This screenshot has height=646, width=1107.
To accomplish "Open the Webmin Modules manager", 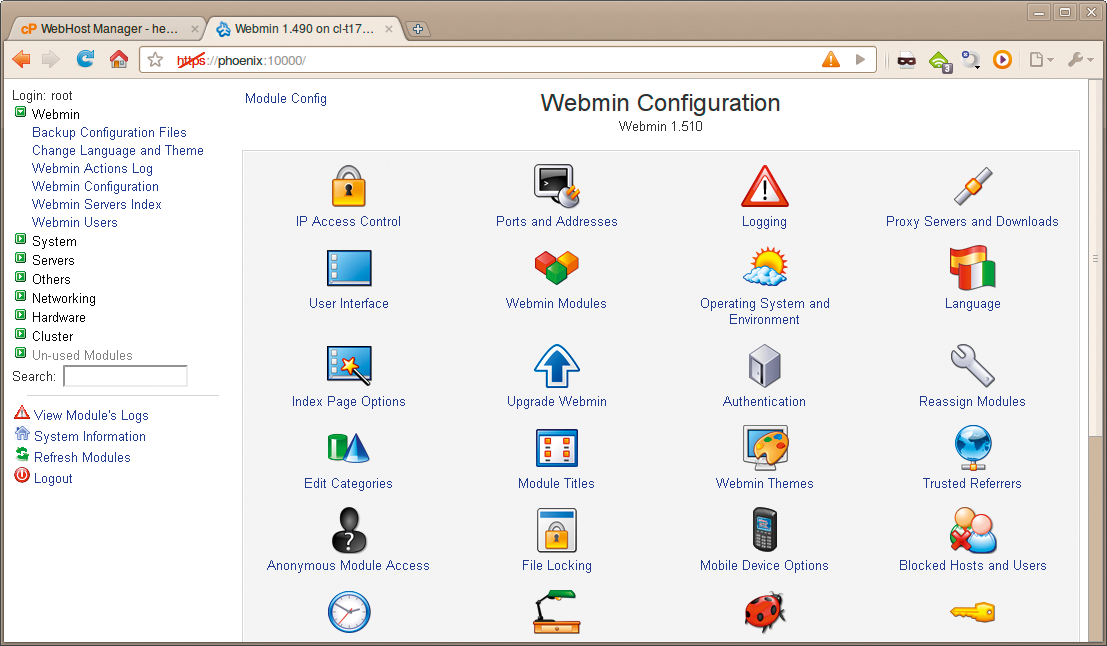I will (x=556, y=277).
